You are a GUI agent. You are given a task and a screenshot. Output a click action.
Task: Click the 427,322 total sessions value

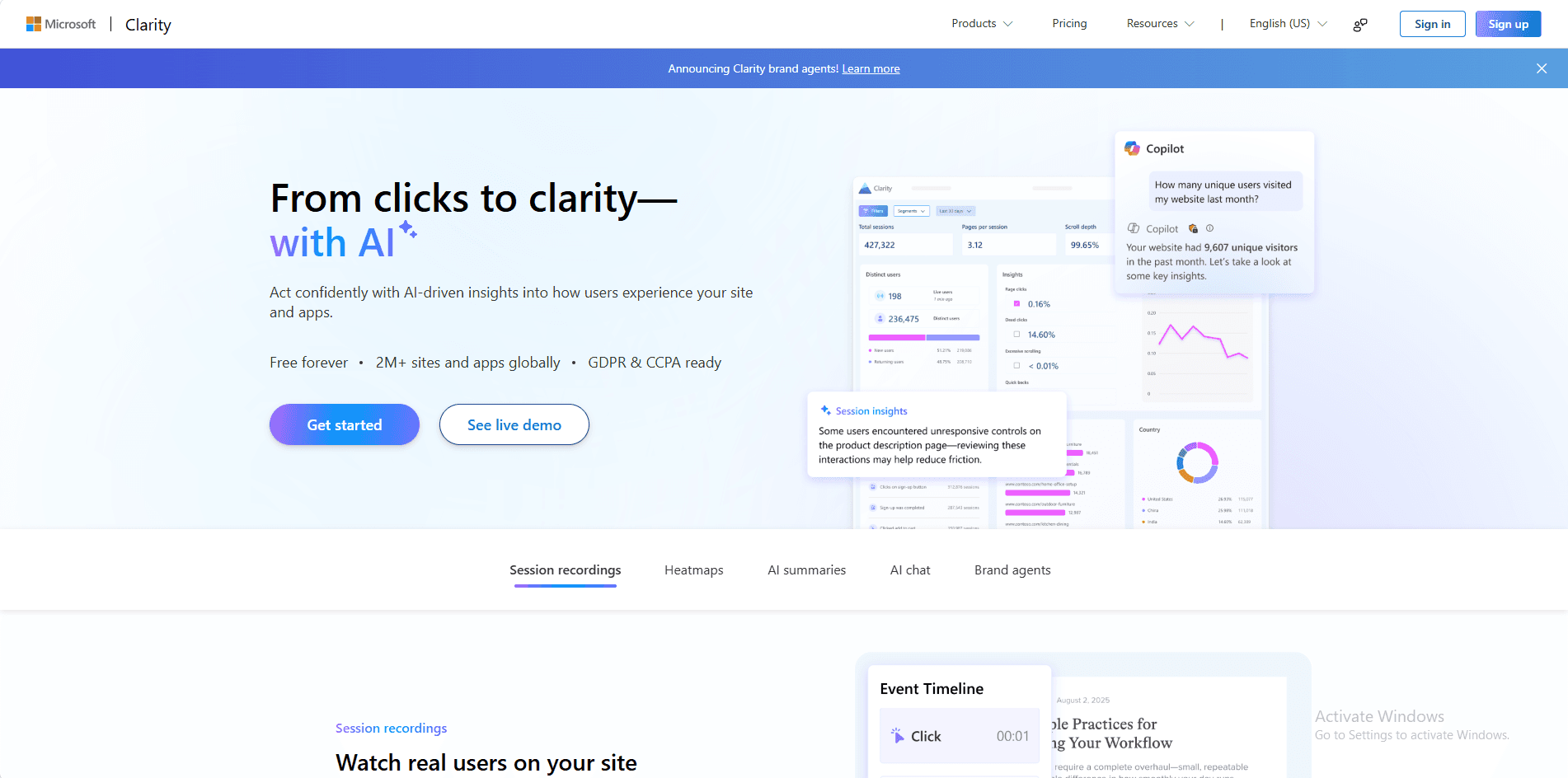pyautogui.click(x=880, y=245)
